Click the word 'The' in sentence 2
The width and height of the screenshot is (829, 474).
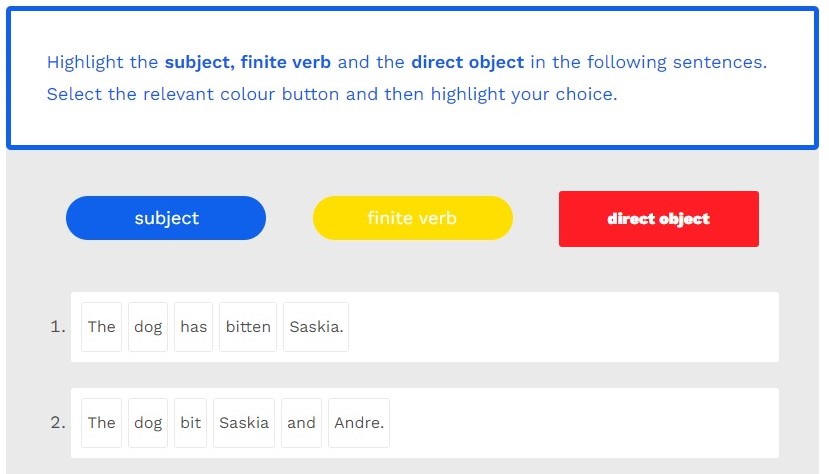(102, 423)
